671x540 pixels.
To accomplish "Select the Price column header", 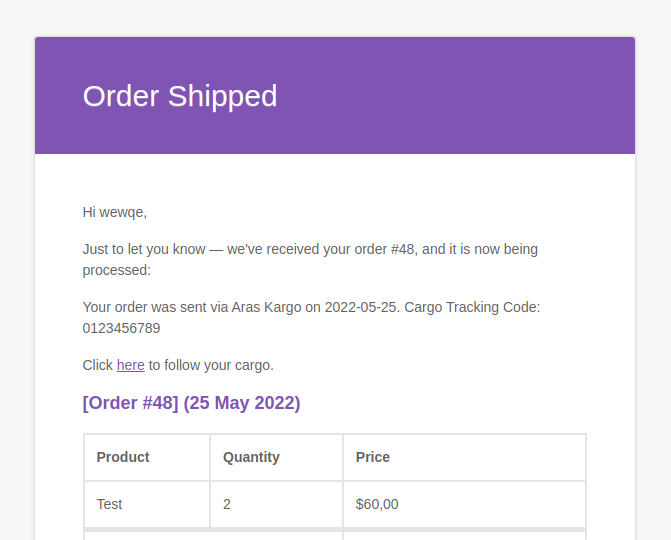I will [x=464, y=457].
